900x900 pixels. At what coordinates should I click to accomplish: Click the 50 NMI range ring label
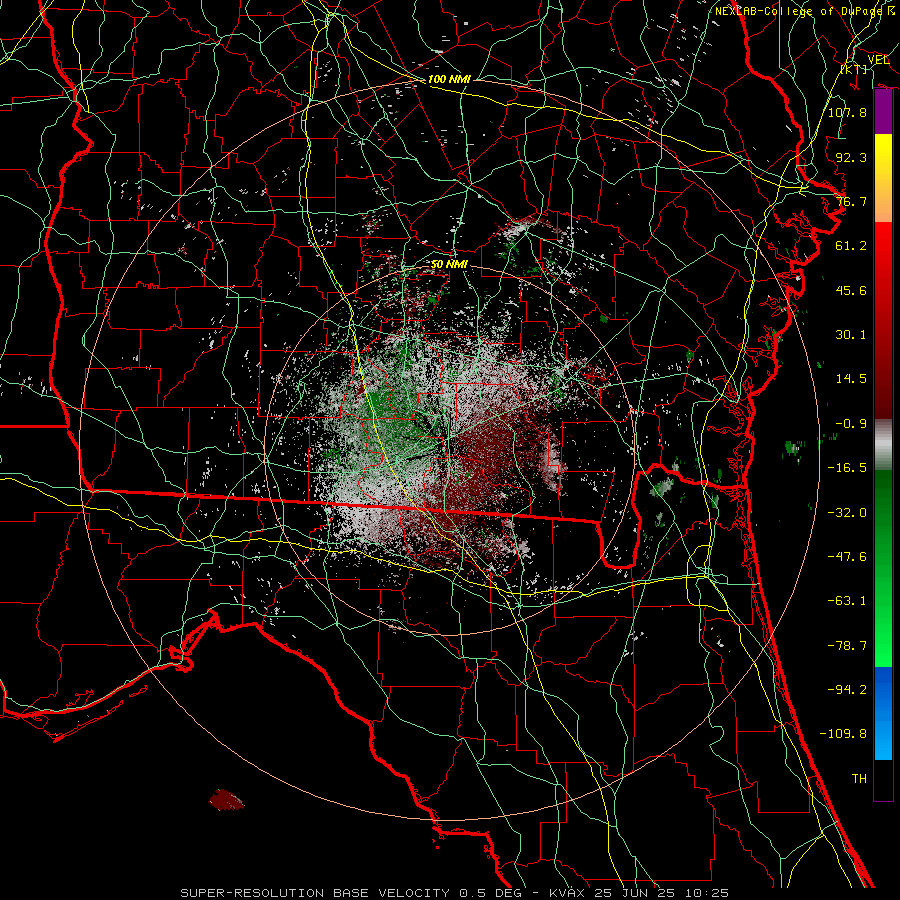(x=449, y=265)
